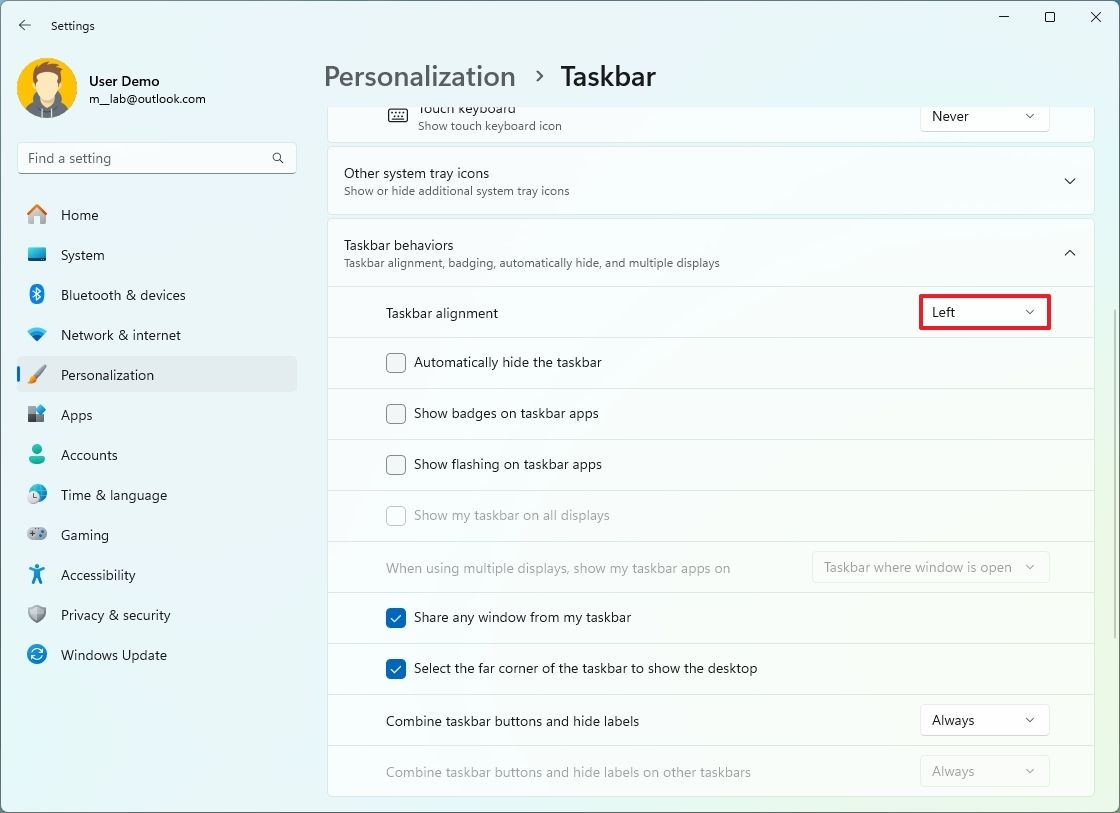Navigate back via Personalization breadcrumb

click(x=419, y=76)
